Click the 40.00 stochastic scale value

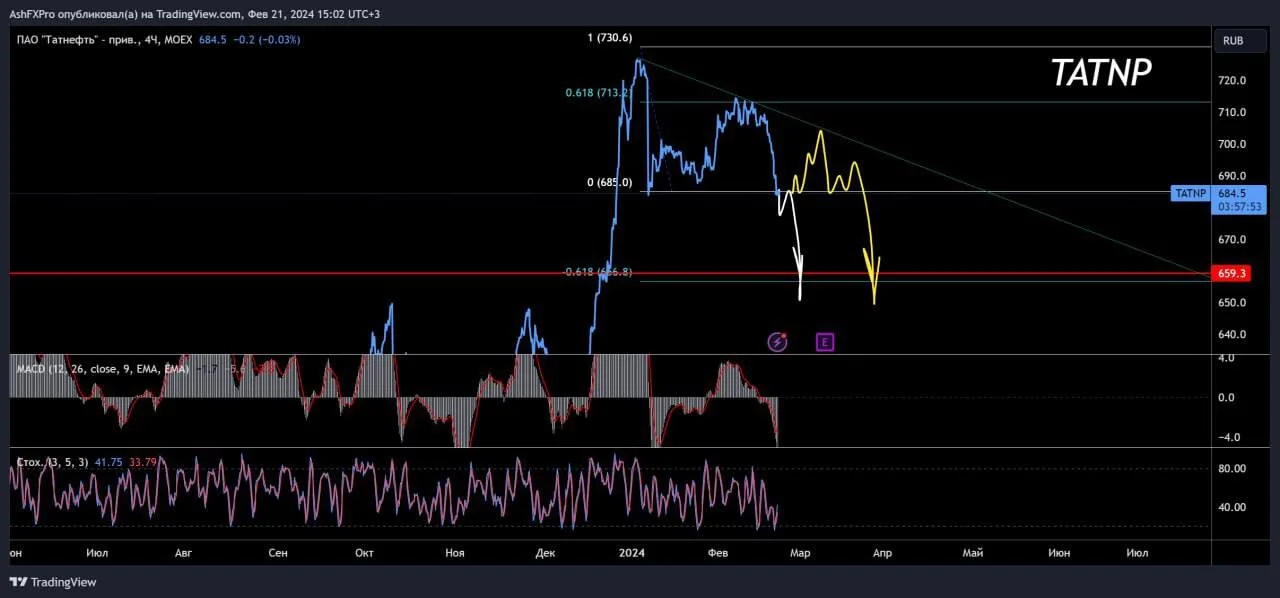(x=1232, y=507)
